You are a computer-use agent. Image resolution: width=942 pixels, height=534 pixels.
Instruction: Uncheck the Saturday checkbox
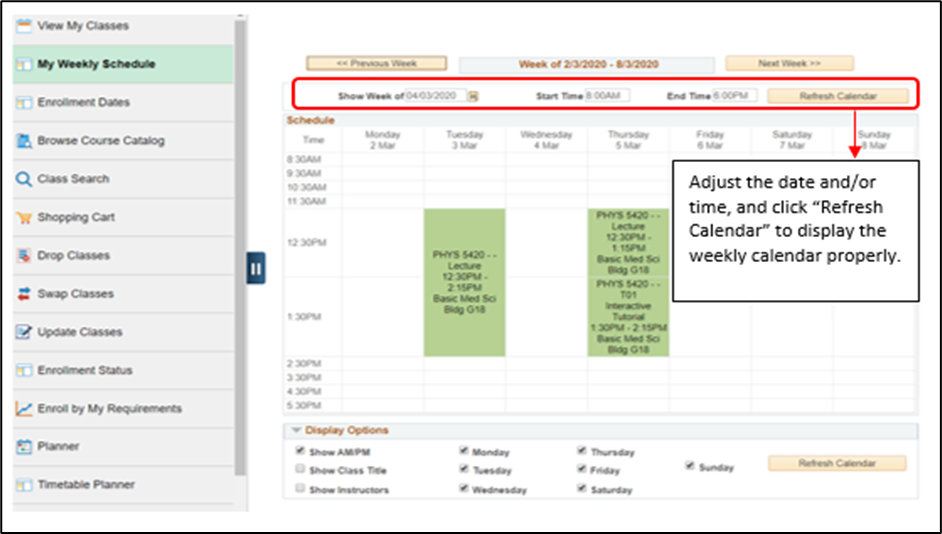pyautogui.click(x=582, y=488)
